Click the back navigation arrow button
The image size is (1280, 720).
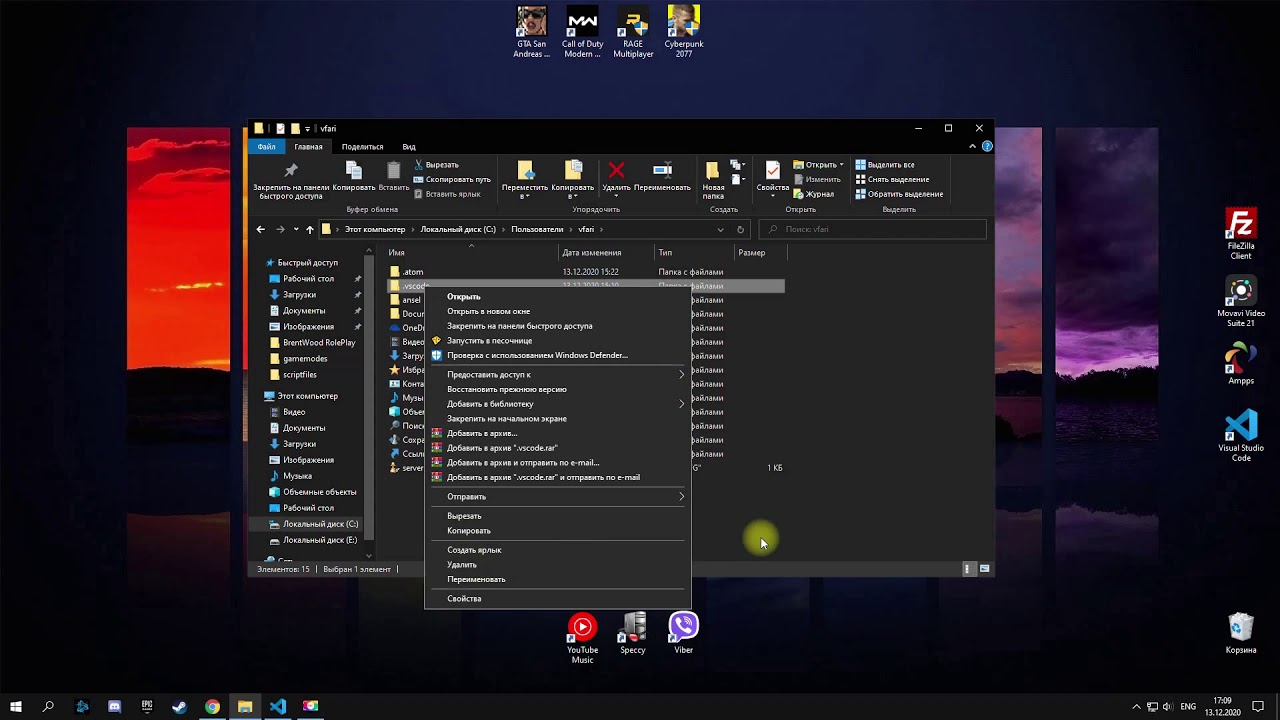(260, 229)
